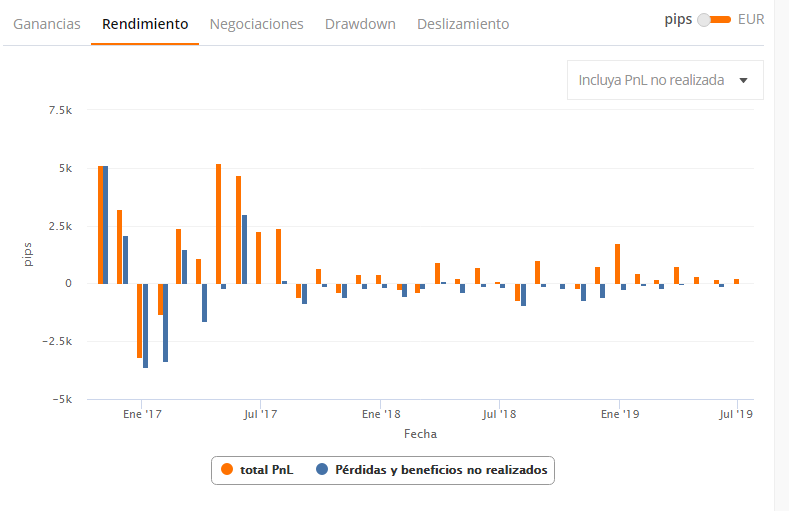Click the −5k y-axis value
789x511 pixels.
62,399
